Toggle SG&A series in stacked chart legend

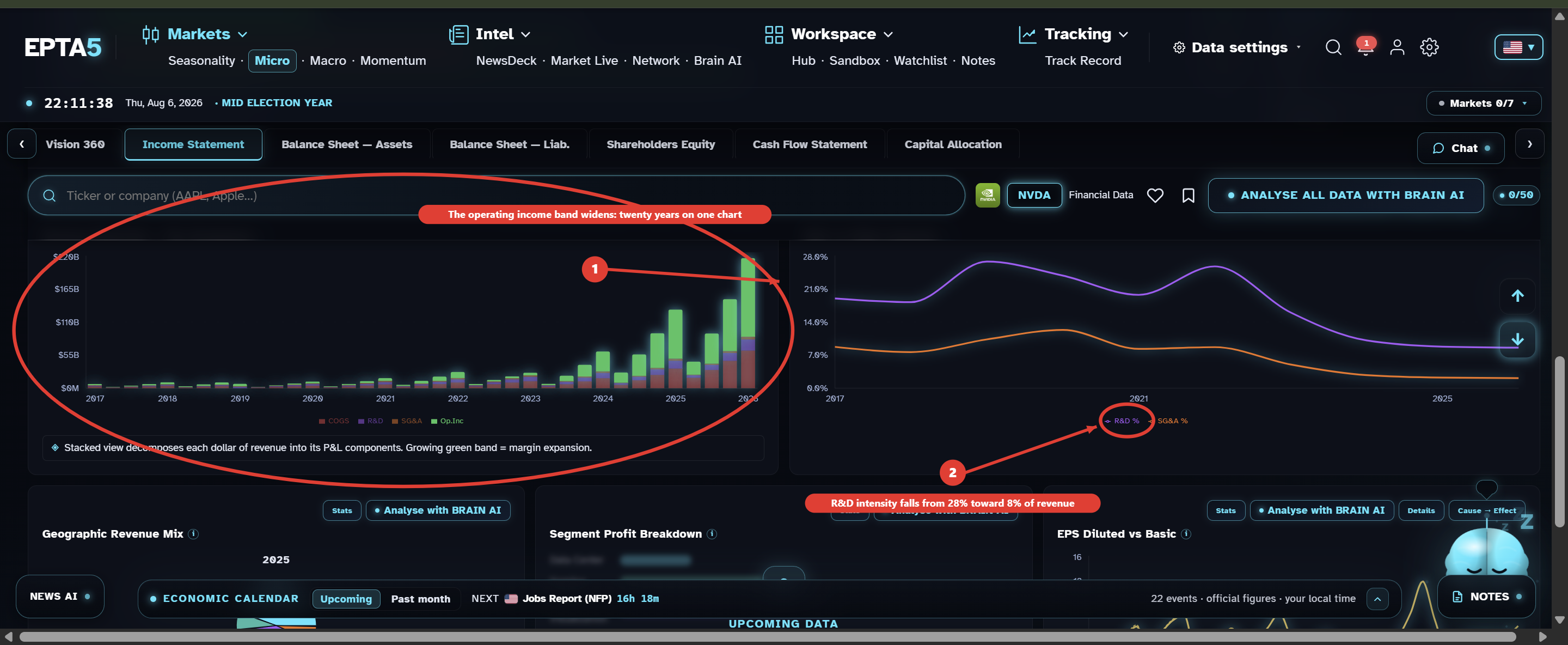coord(407,421)
